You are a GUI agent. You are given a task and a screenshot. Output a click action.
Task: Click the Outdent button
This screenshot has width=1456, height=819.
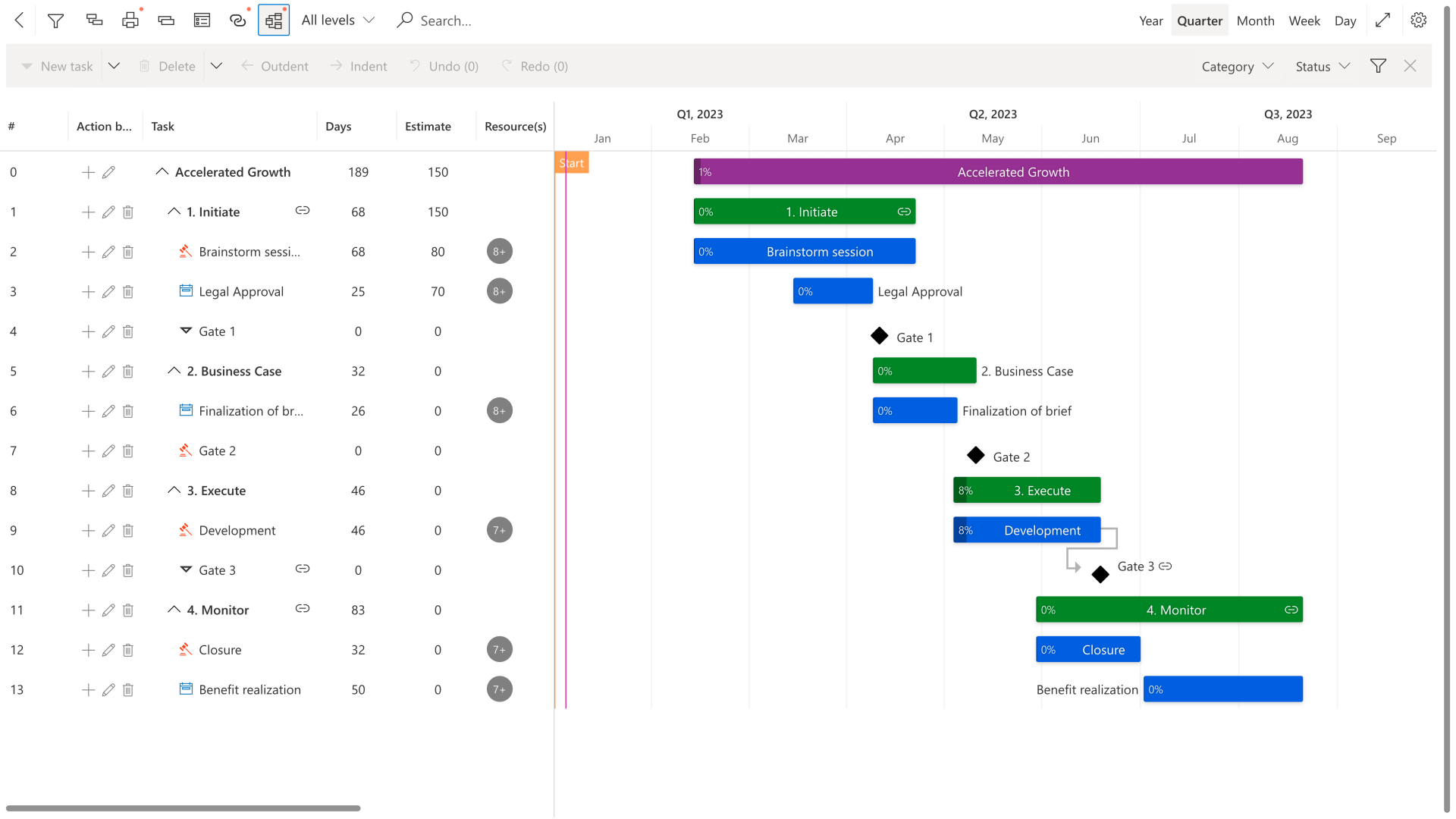(x=275, y=67)
